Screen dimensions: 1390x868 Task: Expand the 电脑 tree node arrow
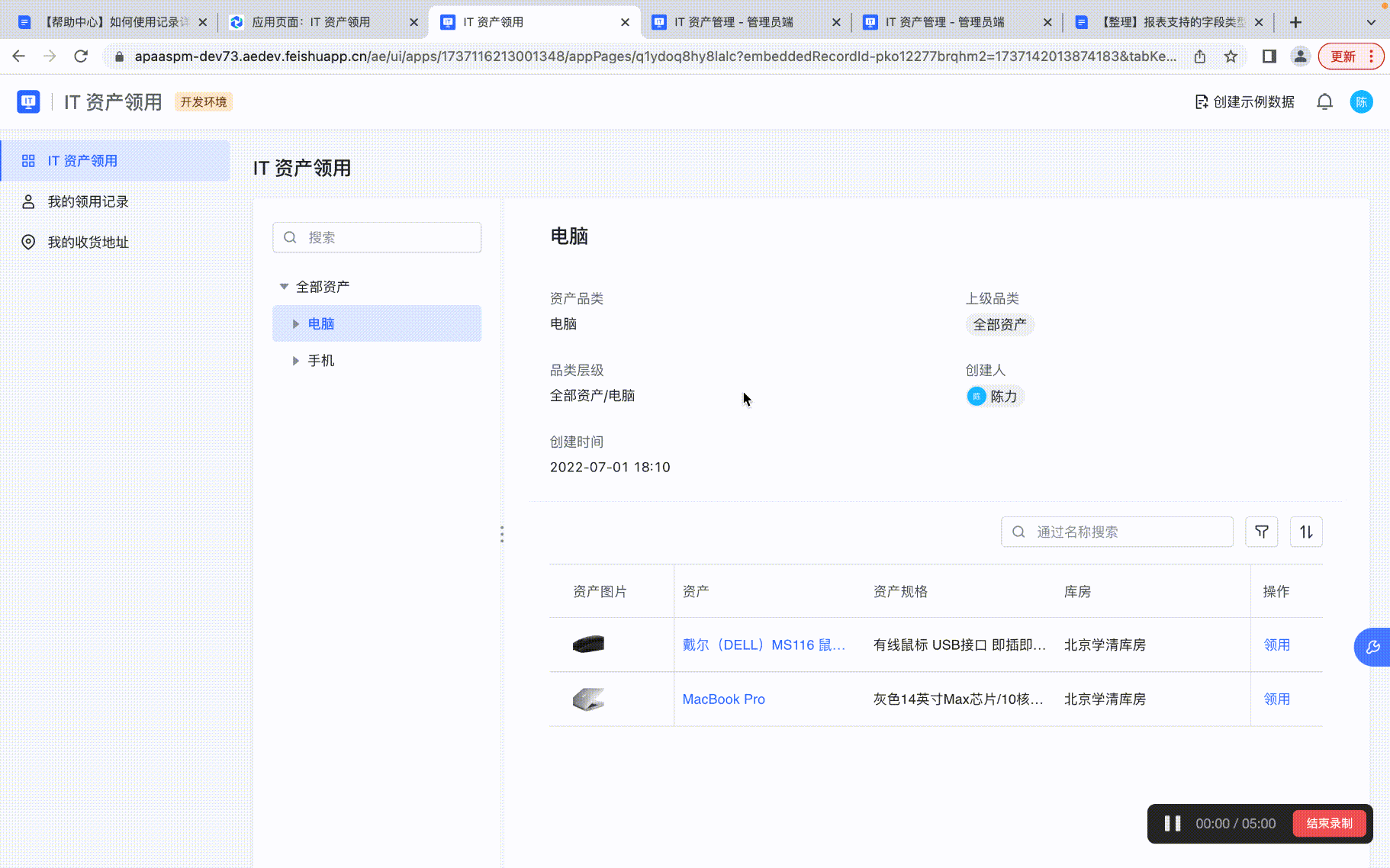296,323
